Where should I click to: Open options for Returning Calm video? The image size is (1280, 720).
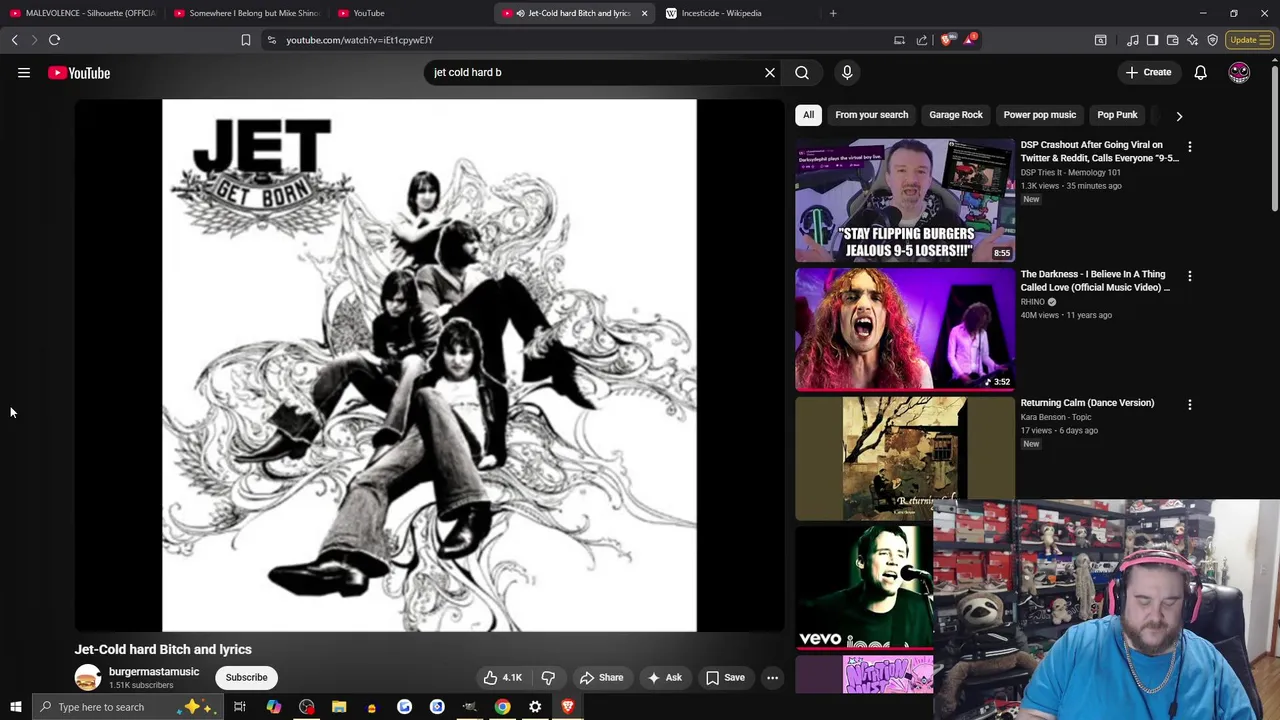tap(1189, 404)
